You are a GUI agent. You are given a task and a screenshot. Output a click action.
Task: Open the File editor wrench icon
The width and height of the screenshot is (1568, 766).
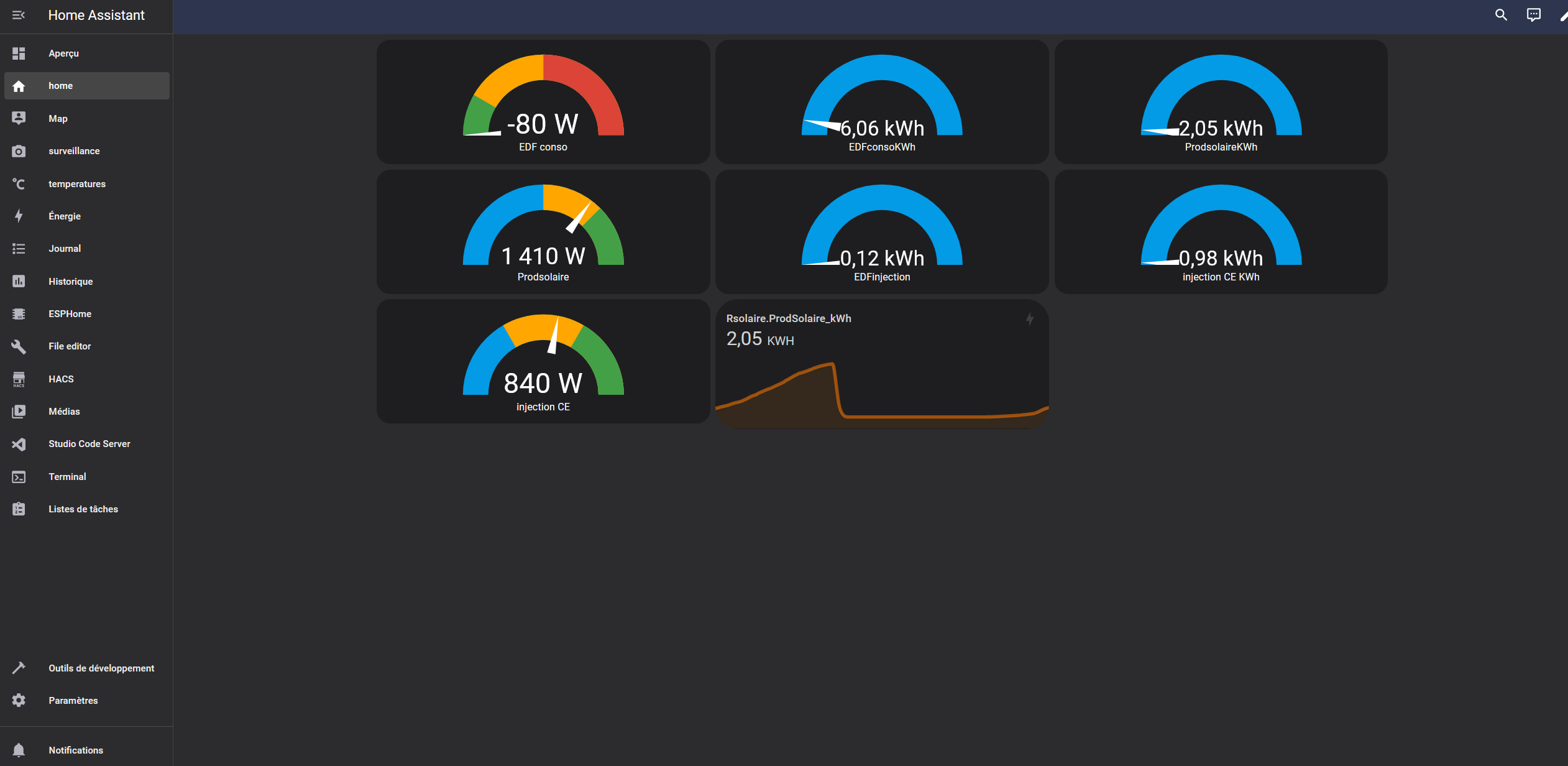click(19, 346)
